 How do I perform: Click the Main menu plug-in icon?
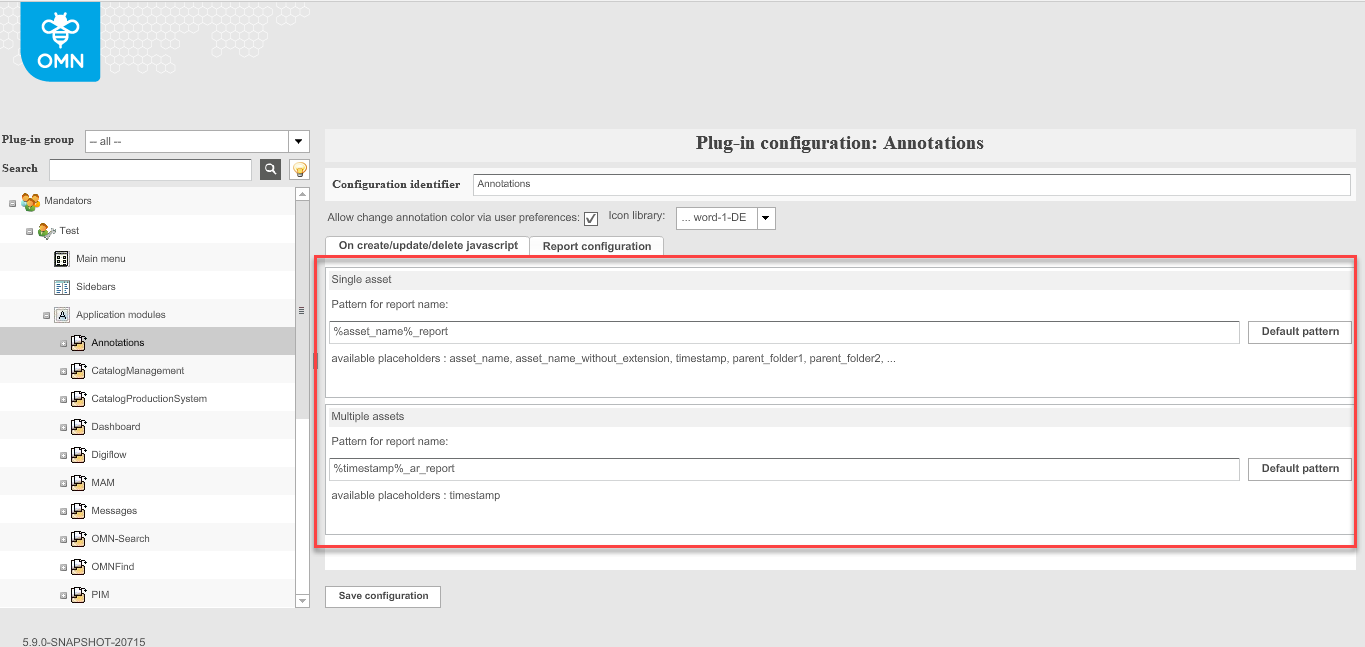(x=62, y=258)
